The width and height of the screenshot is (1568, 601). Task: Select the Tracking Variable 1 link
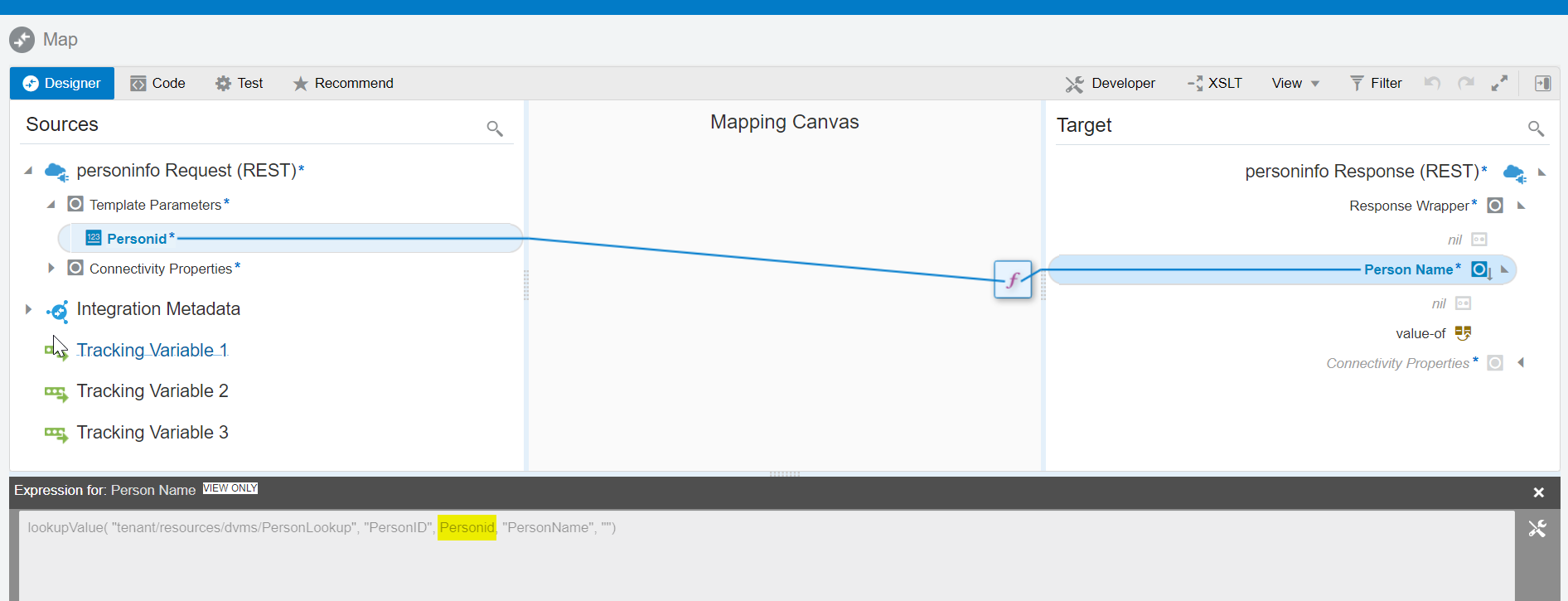(x=152, y=350)
